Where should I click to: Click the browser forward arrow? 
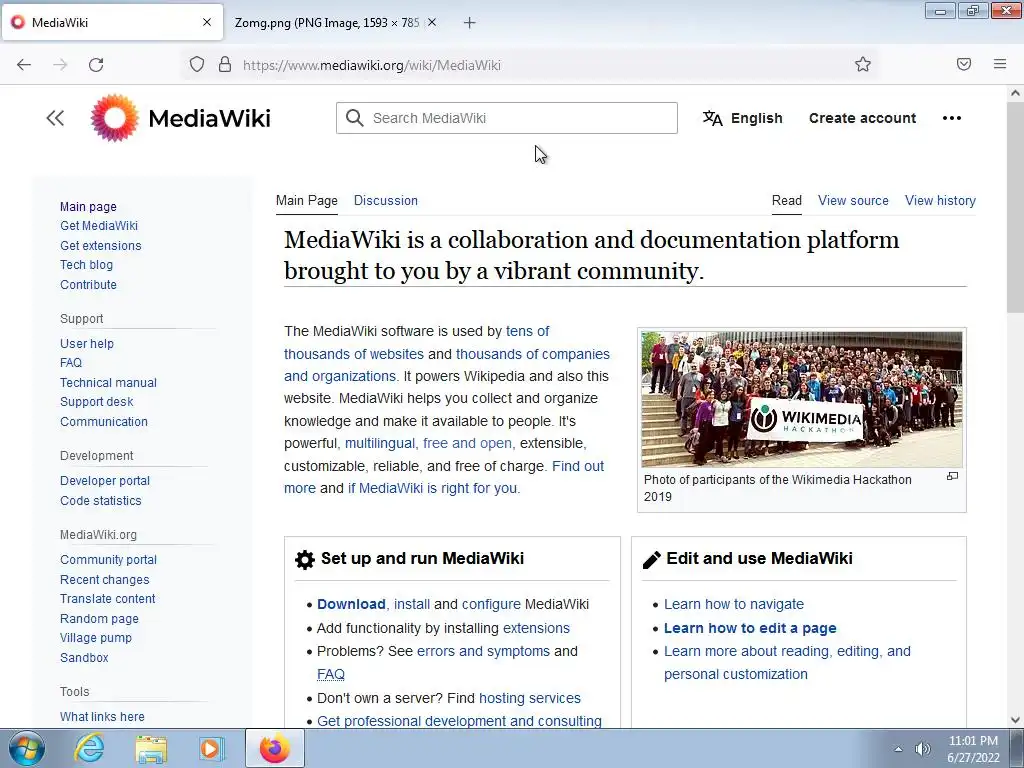tap(60, 65)
